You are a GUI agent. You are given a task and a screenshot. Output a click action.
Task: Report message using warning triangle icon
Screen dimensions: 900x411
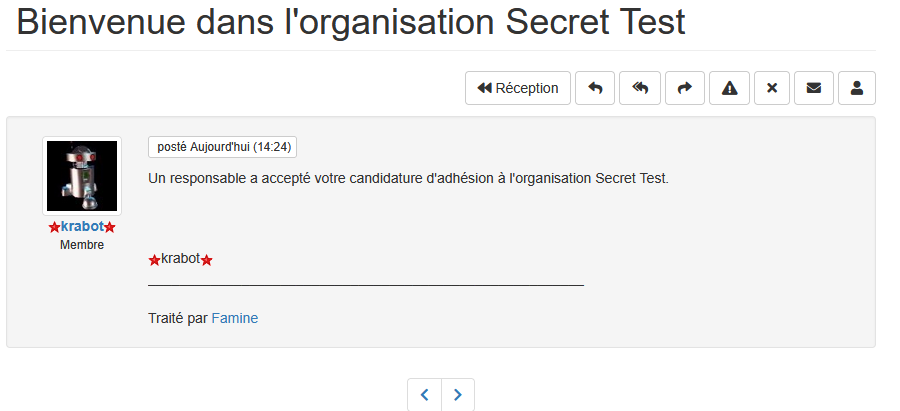coord(730,88)
